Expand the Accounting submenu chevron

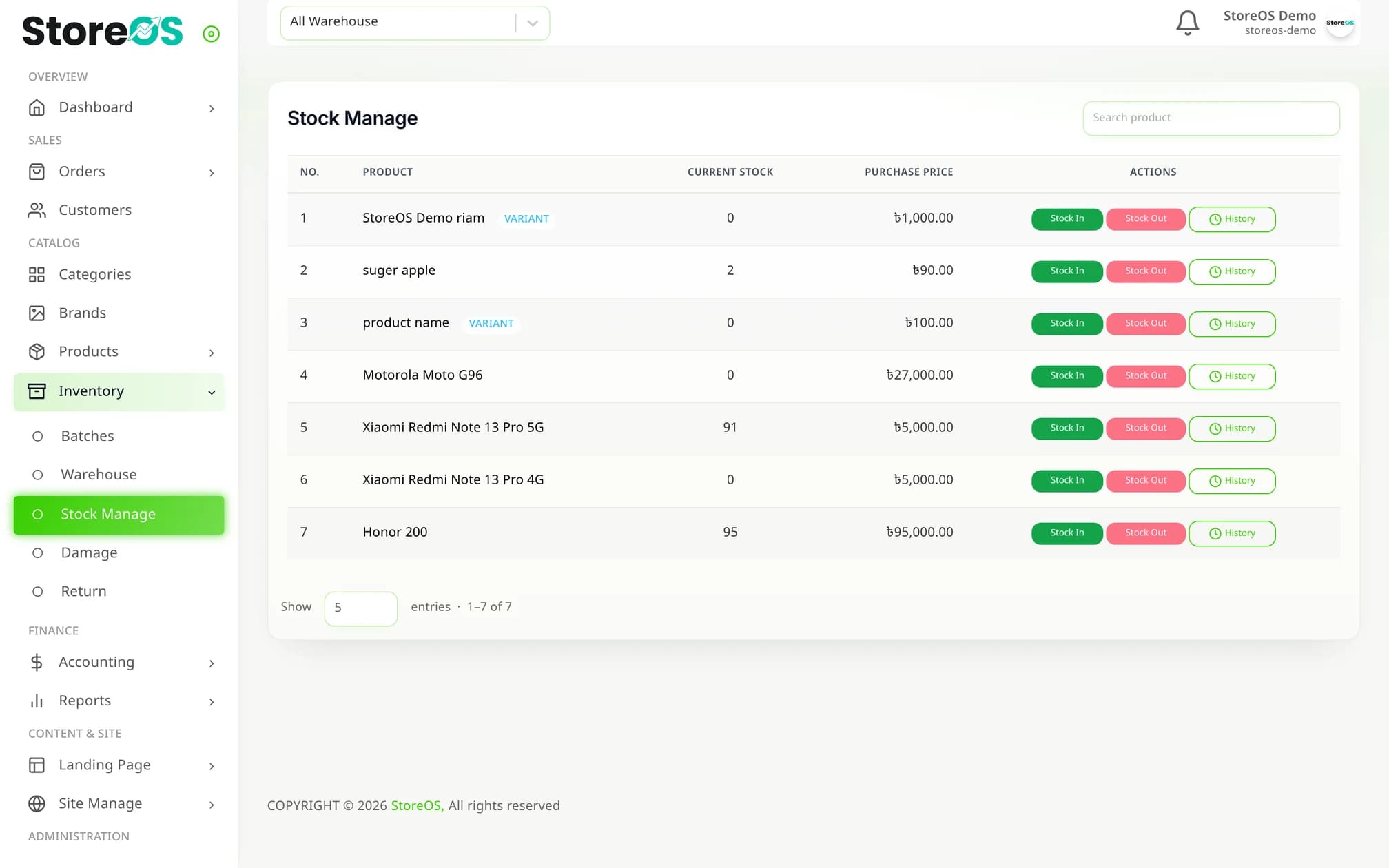212,663
